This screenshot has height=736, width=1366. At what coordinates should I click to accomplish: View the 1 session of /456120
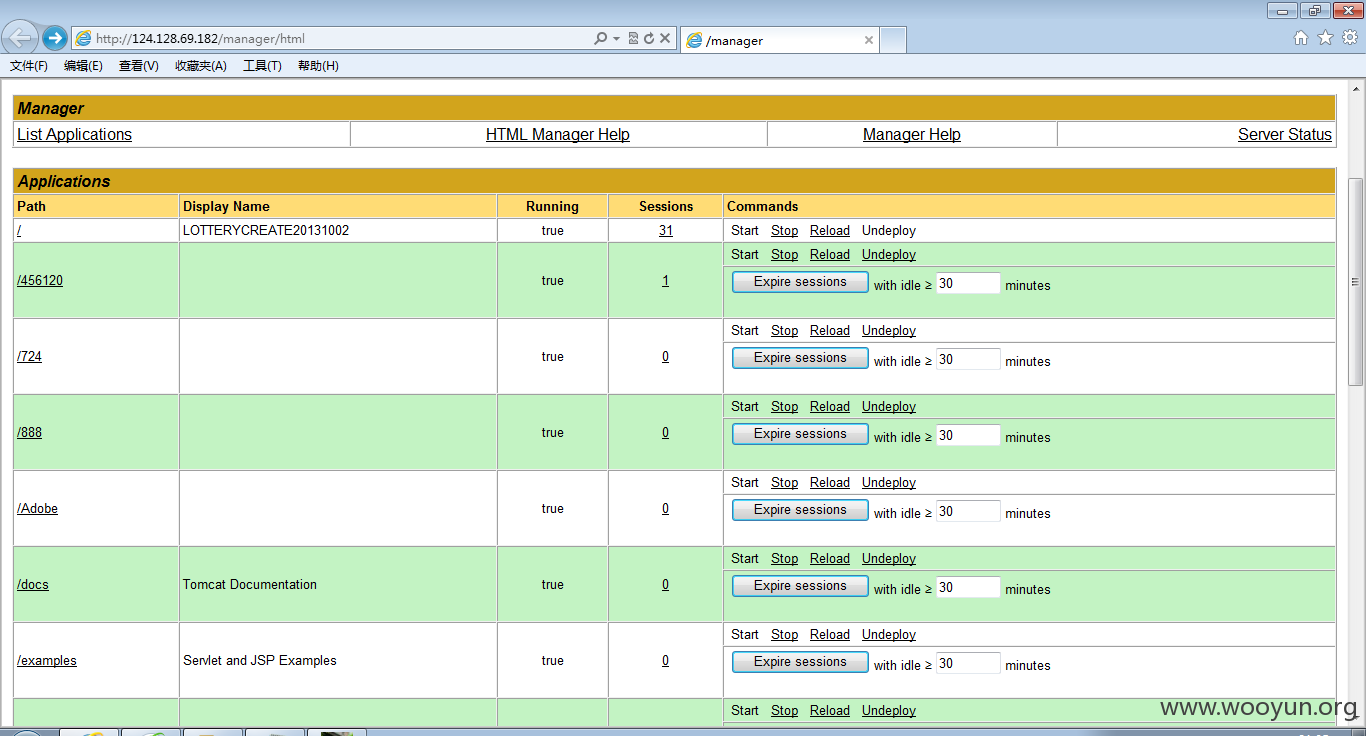665,281
